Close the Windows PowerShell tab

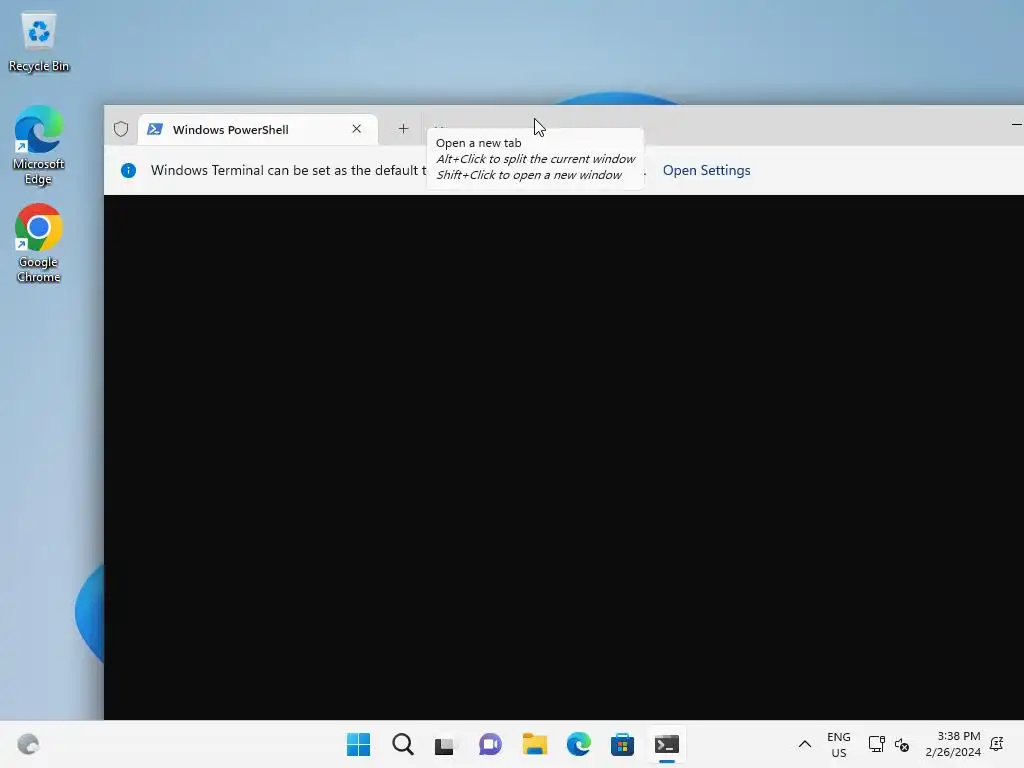[357, 129]
